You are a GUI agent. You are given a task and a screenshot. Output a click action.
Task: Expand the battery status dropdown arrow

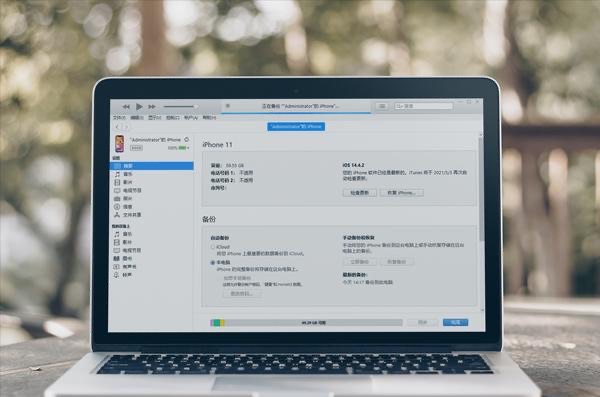(188, 148)
